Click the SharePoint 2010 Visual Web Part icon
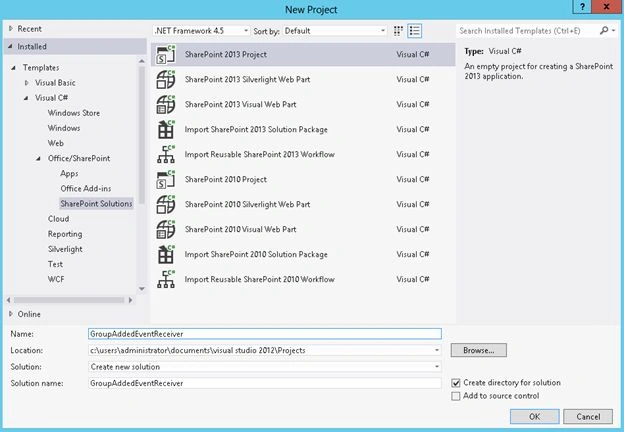This screenshot has width=624, height=432. point(166,230)
